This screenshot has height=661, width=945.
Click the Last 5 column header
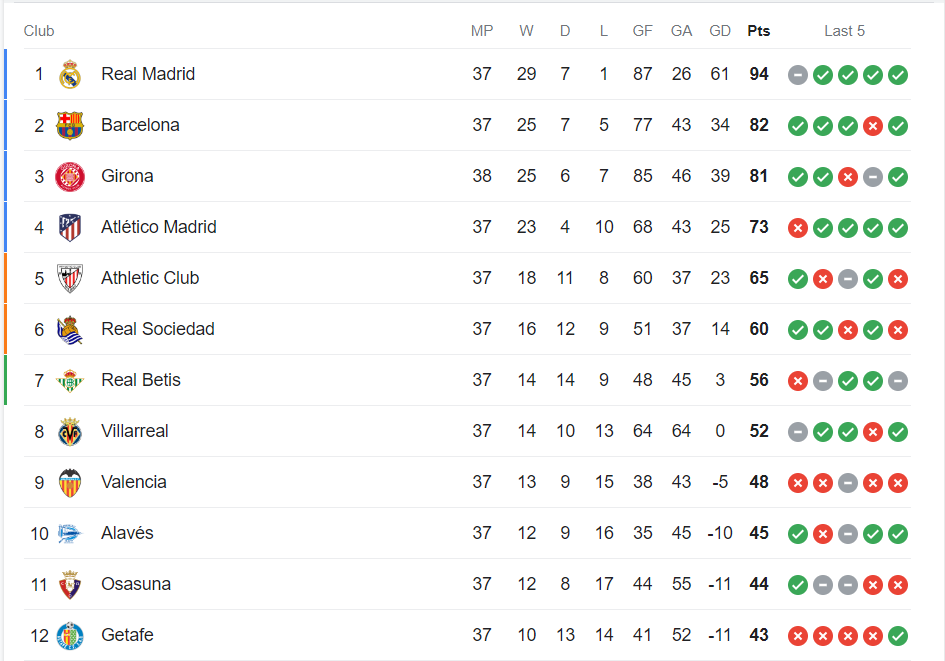pos(844,31)
